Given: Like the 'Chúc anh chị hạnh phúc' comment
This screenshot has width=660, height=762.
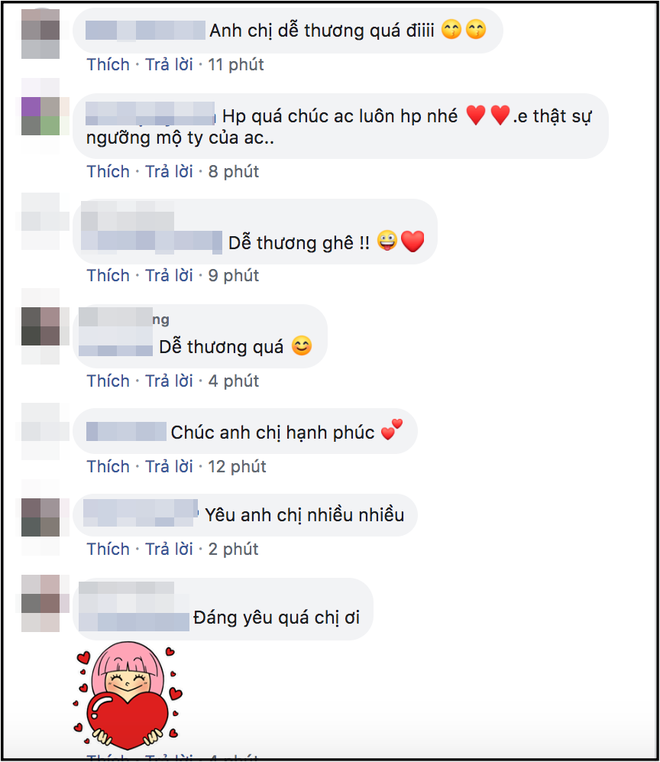Looking at the screenshot, I should point(108,467).
